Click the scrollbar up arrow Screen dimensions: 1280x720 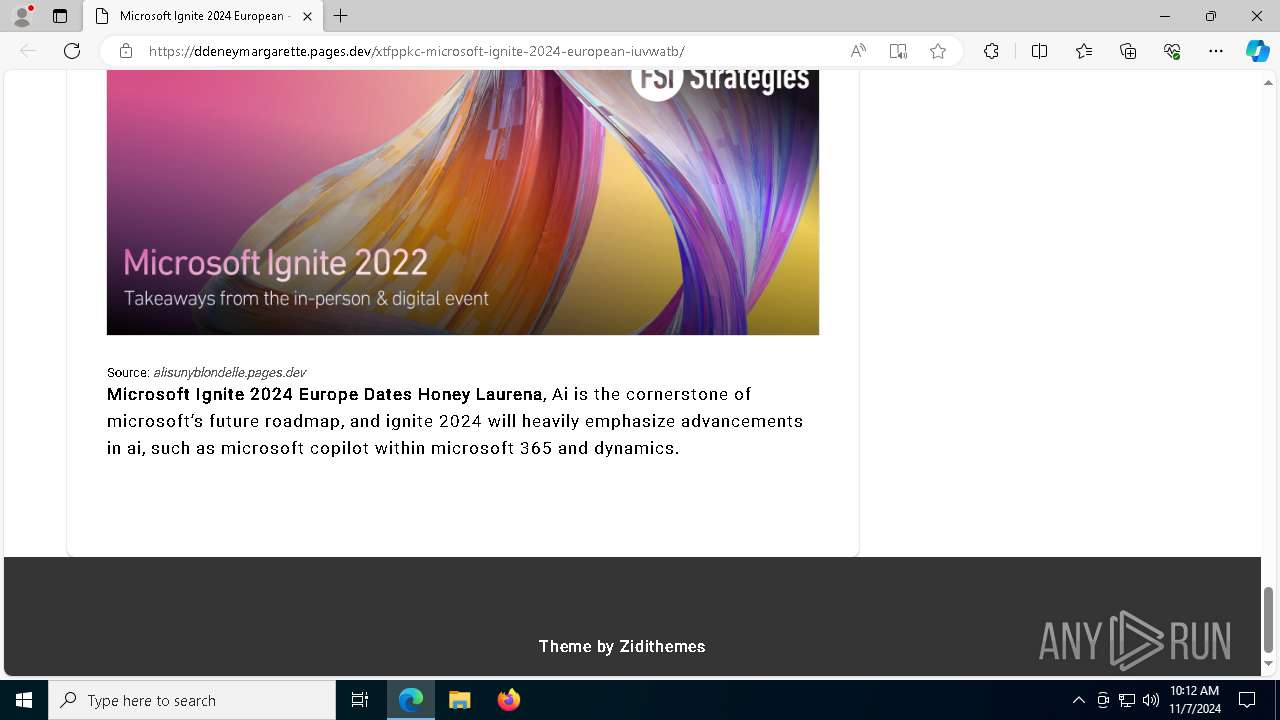[x=1269, y=82]
